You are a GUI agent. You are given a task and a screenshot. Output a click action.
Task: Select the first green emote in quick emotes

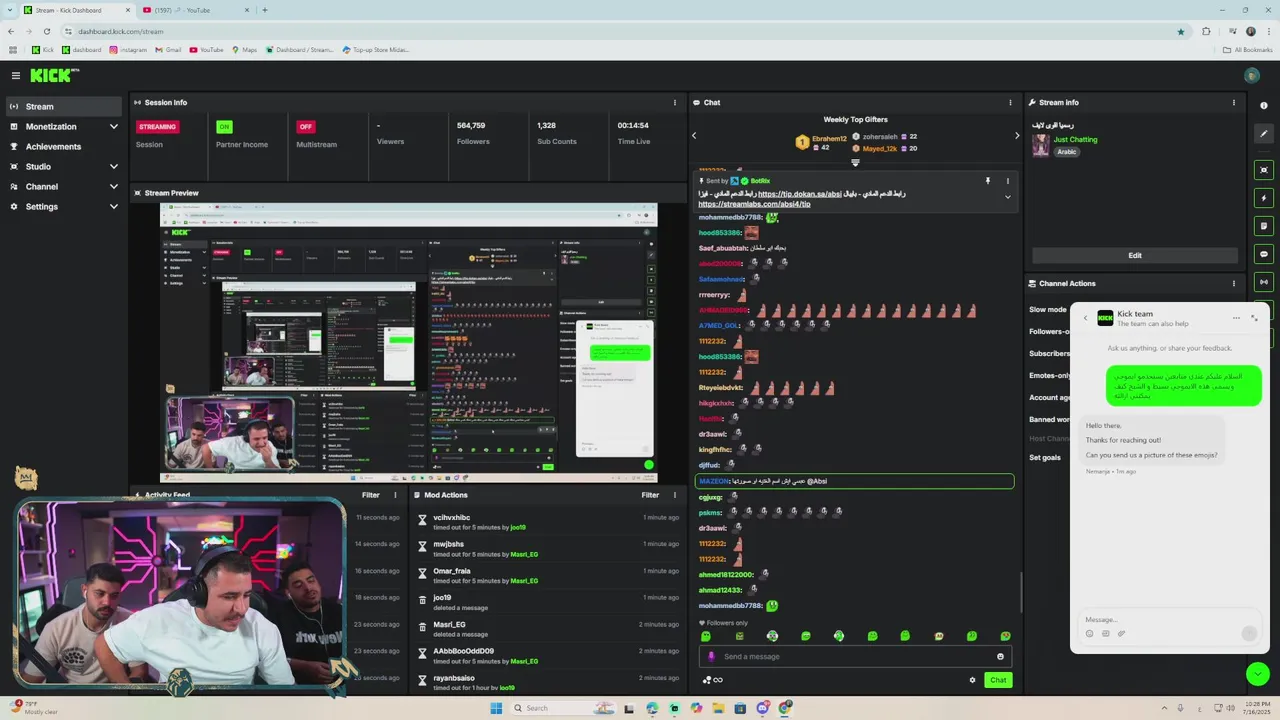(x=706, y=636)
